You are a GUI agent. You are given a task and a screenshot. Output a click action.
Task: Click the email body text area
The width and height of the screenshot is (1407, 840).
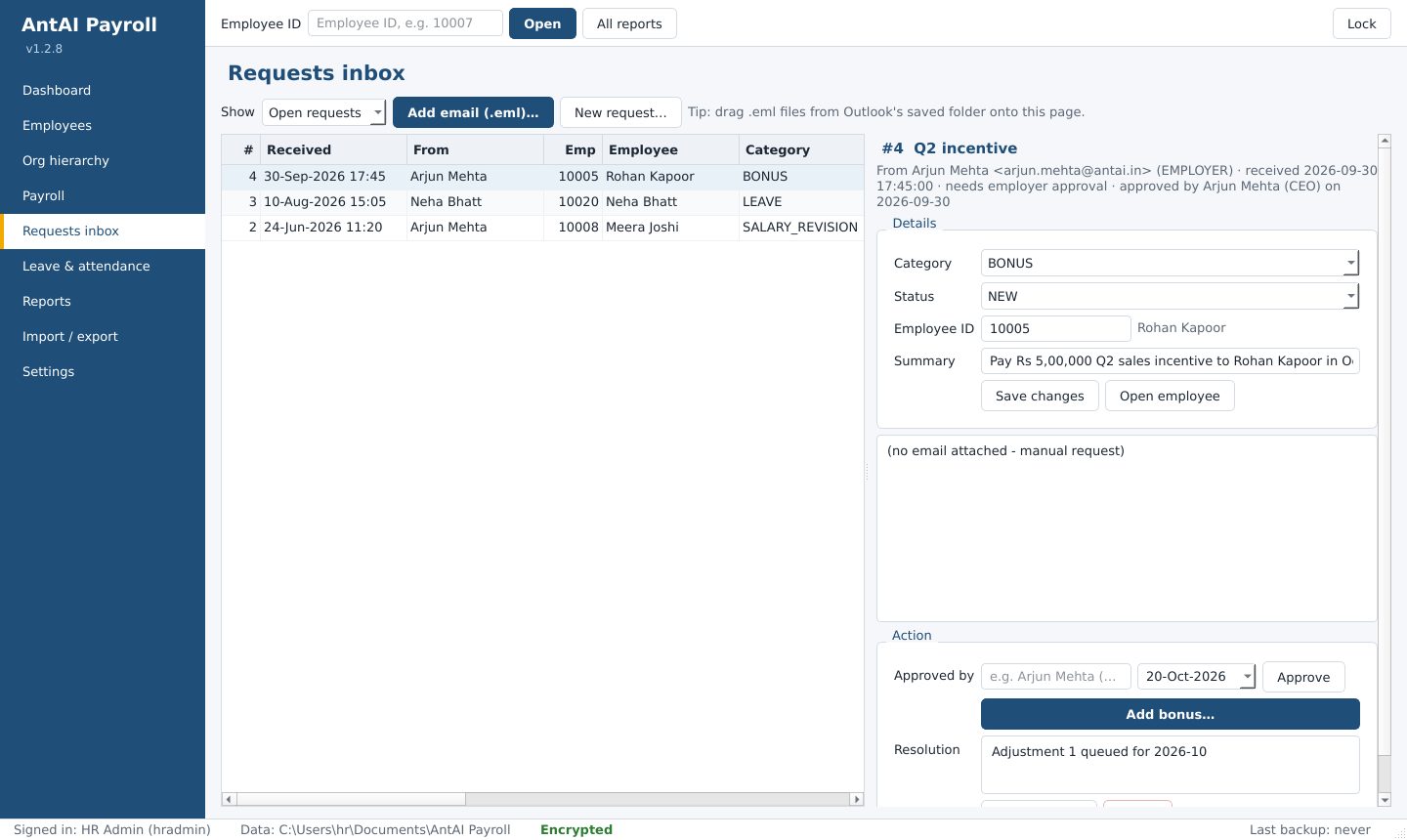(1127, 528)
